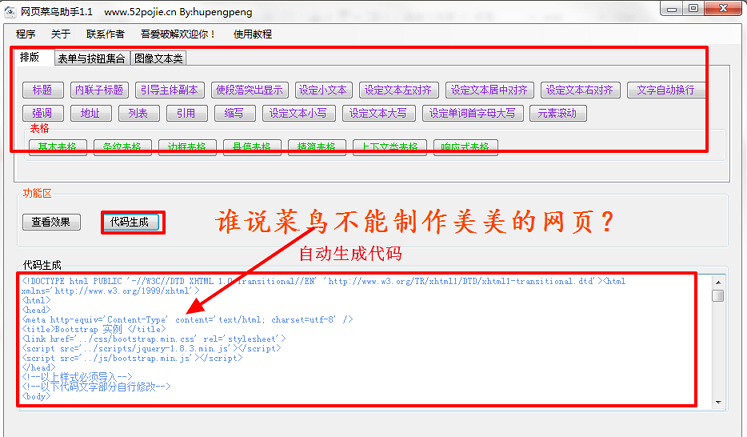Click the code area scrollbar down arrow
This screenshot has width=747, height=437.
[x=718, y=403]
